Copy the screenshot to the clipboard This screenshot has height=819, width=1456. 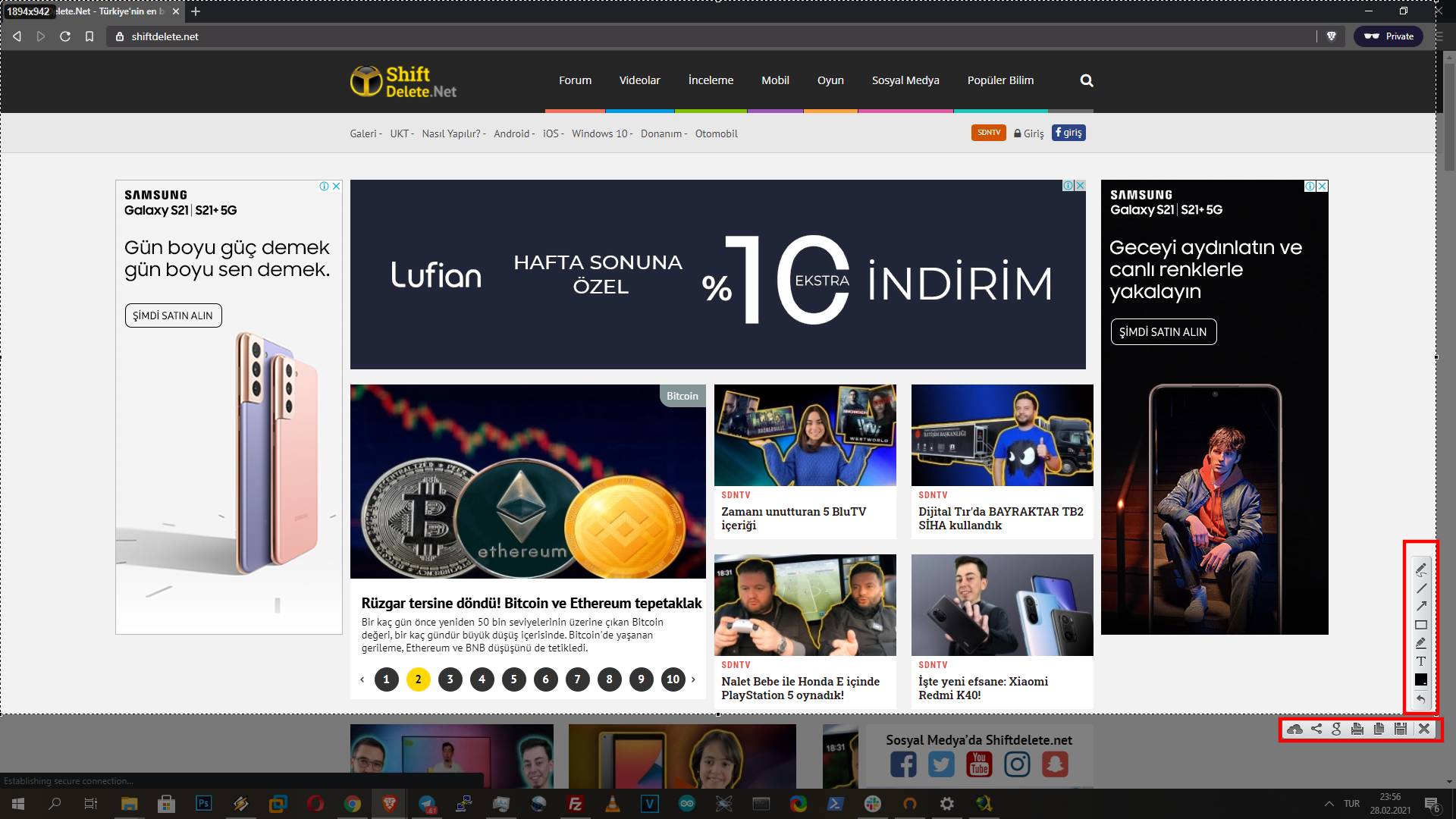point(1379,729)
